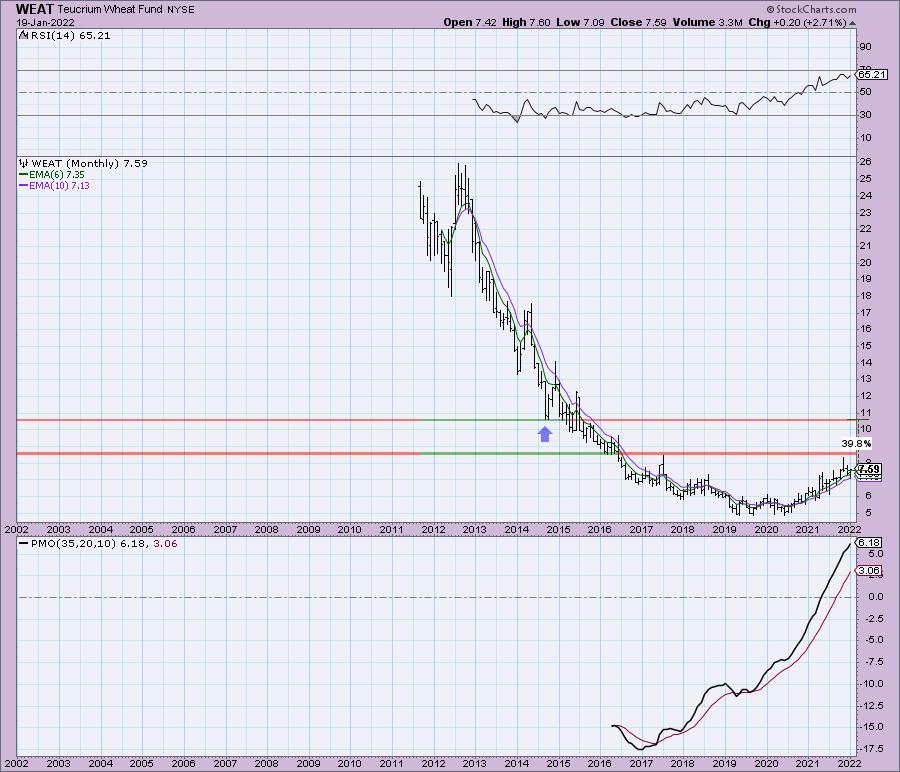Click the PMO(35,20,10) 6.18 legend label
Viewport: 900px width, 772px height.
click(90, 543)
